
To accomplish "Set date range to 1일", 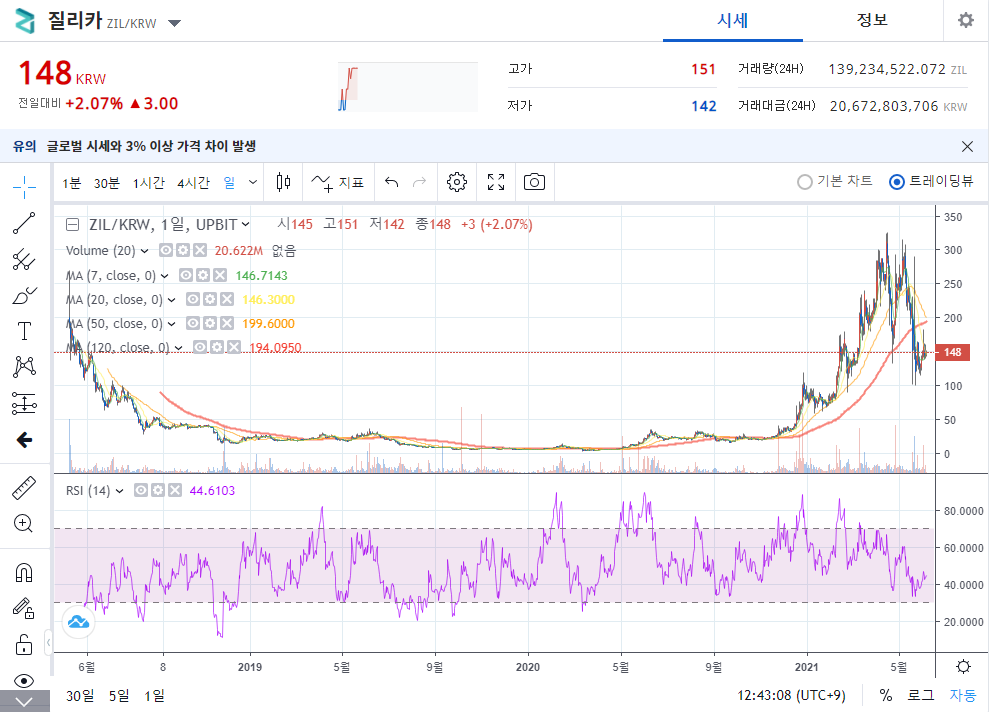I will pos(154,696).
